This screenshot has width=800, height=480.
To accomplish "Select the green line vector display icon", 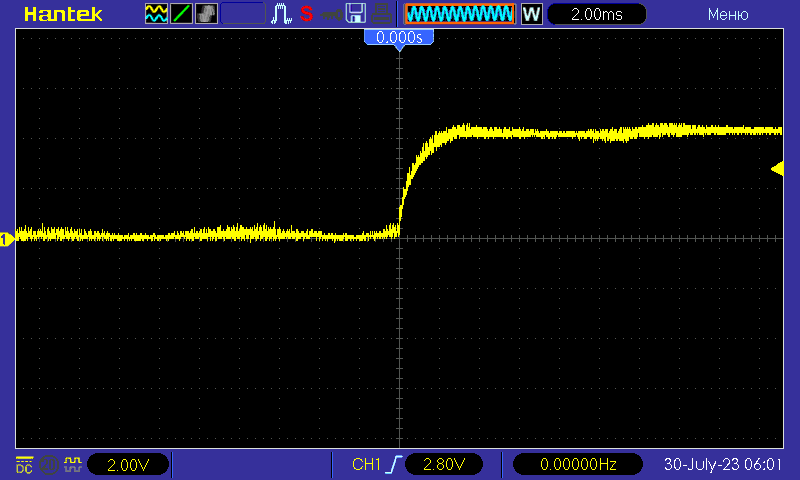I will pos(181,14).
